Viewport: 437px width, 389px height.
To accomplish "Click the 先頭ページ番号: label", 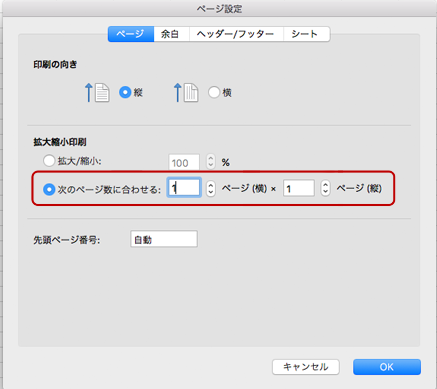I will [67, 240].
